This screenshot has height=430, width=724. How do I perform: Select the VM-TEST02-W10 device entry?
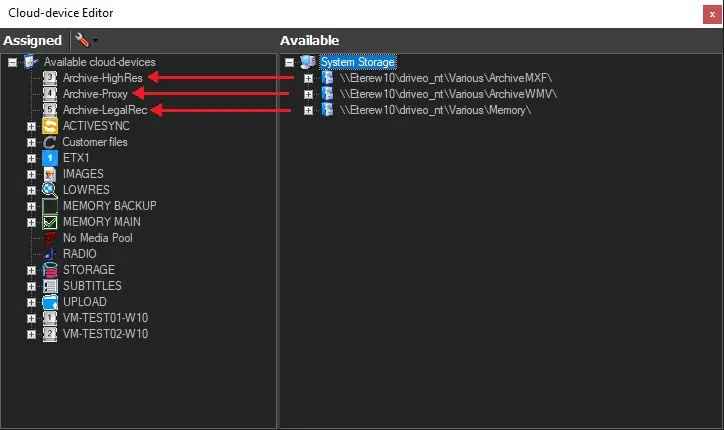(105, 334)
